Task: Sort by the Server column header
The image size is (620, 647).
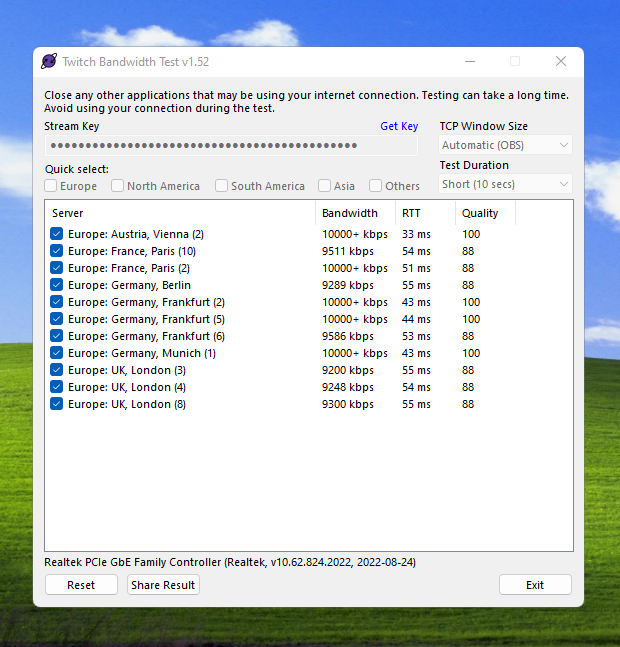Action: coord(180,213)
